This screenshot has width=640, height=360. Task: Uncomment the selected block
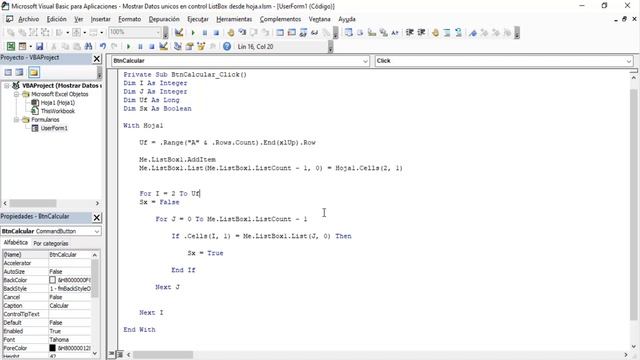458,33
